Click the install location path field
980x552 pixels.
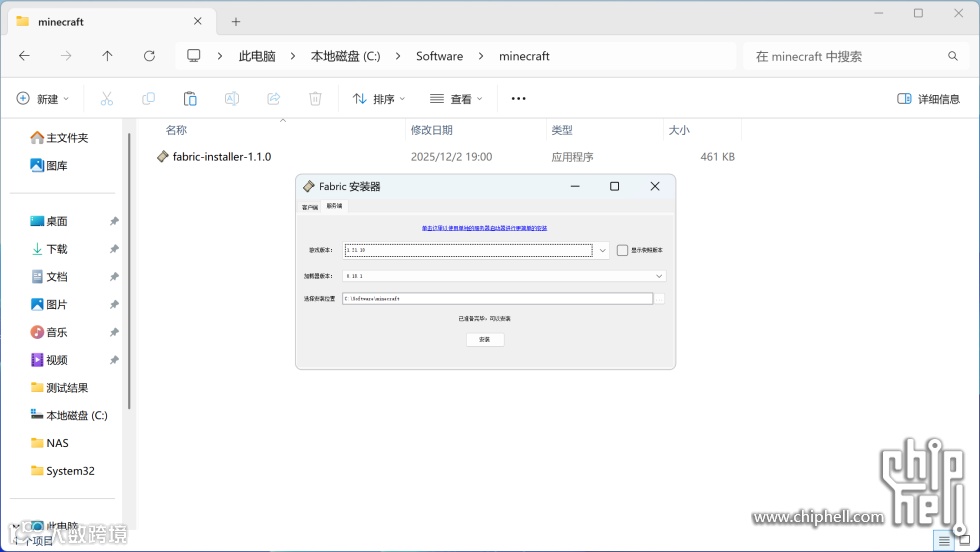498,299
